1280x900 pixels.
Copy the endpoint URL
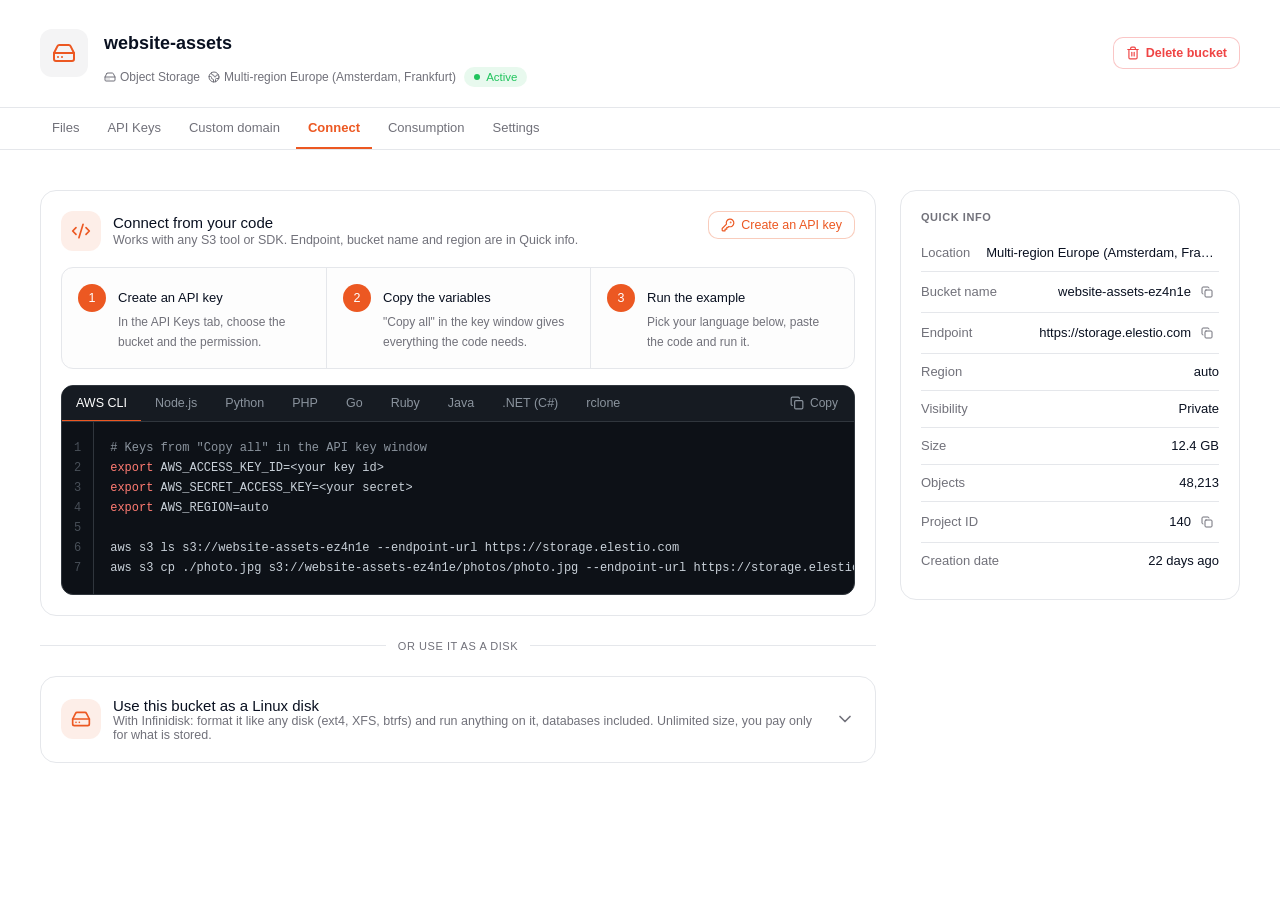1207,333
